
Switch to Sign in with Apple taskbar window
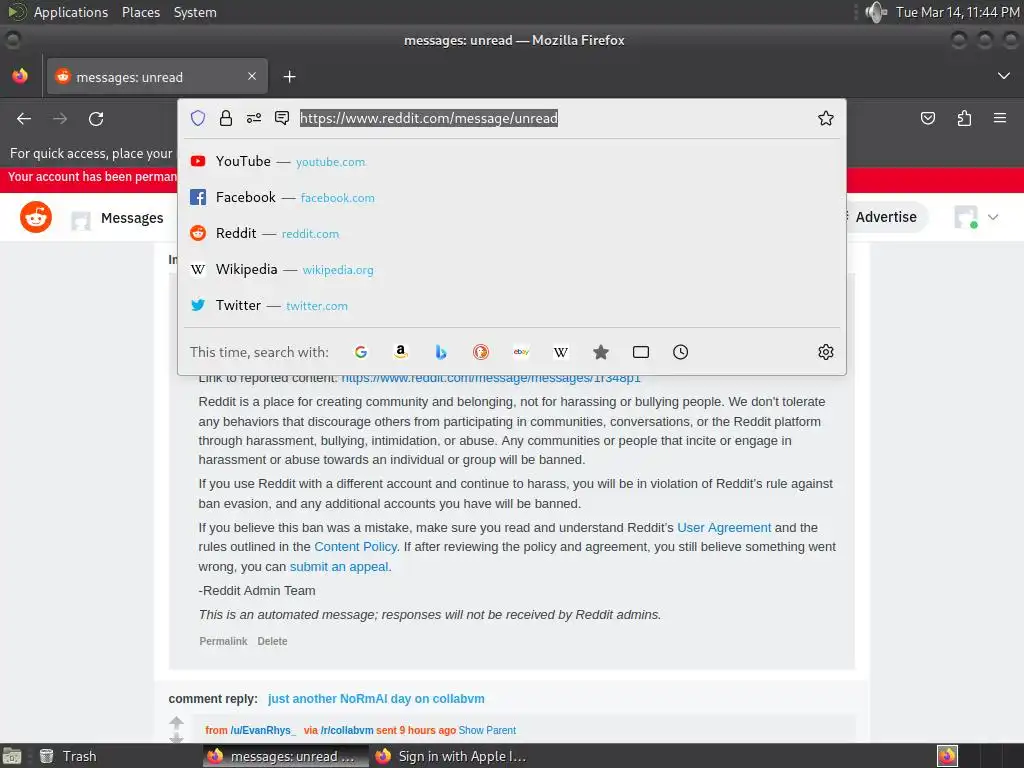(451, 756)
